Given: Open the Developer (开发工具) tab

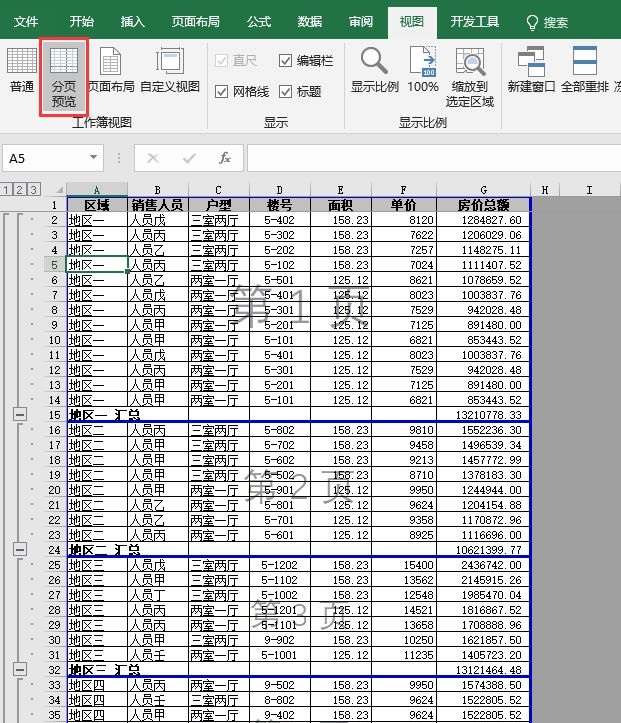Looking at the screenshot, I should click(475, 22).
